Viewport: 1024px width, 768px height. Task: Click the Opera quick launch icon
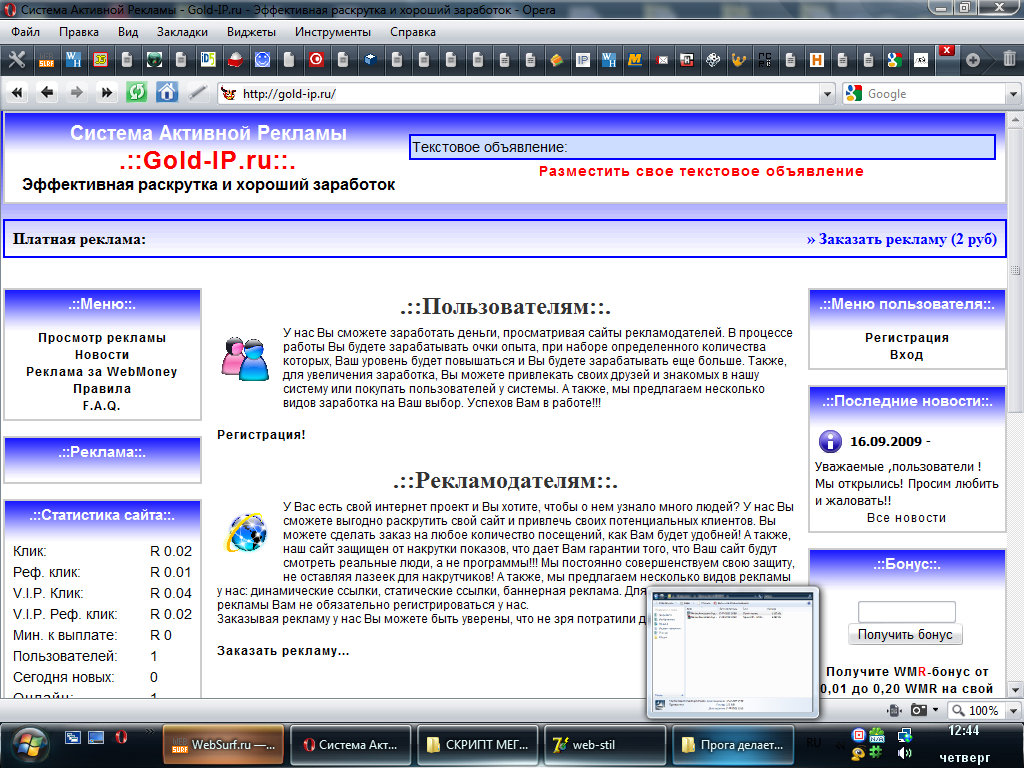point(121,738)
